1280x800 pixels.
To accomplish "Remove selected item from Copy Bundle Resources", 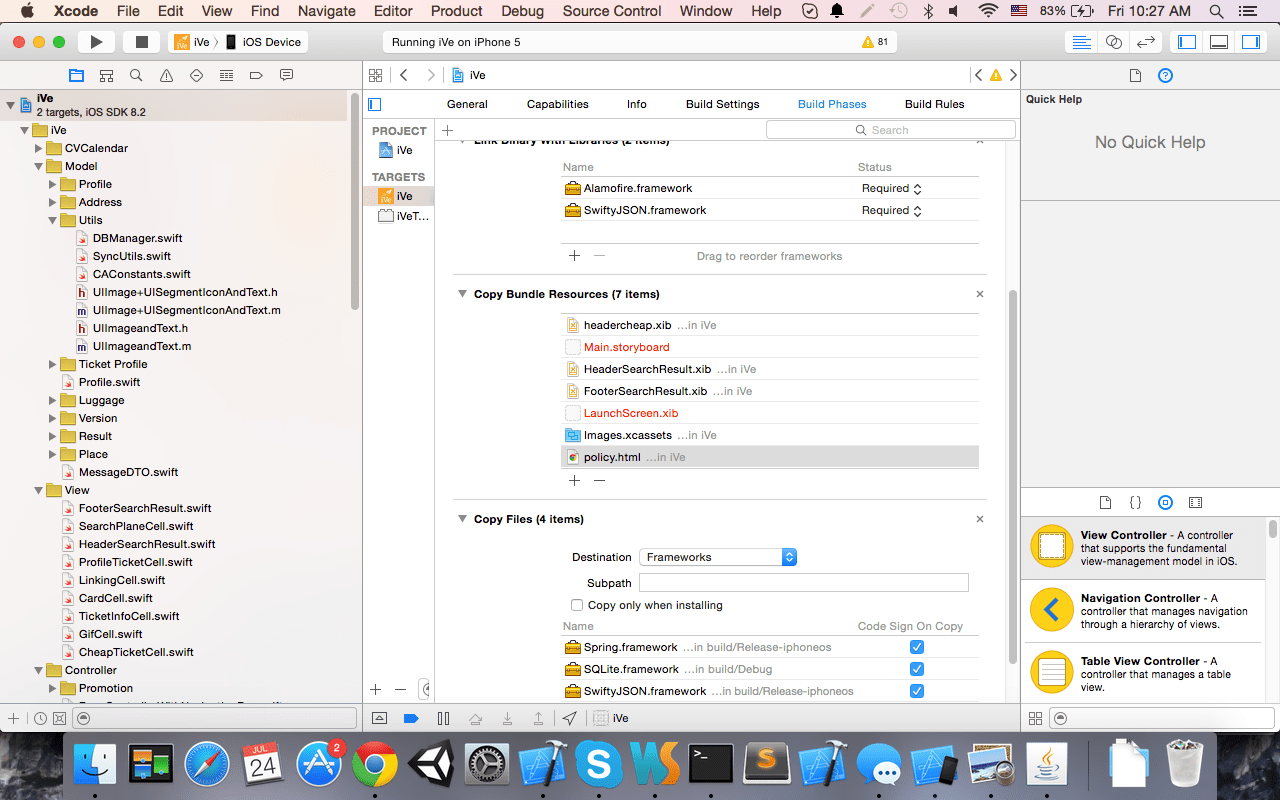I will click(599, 480).
